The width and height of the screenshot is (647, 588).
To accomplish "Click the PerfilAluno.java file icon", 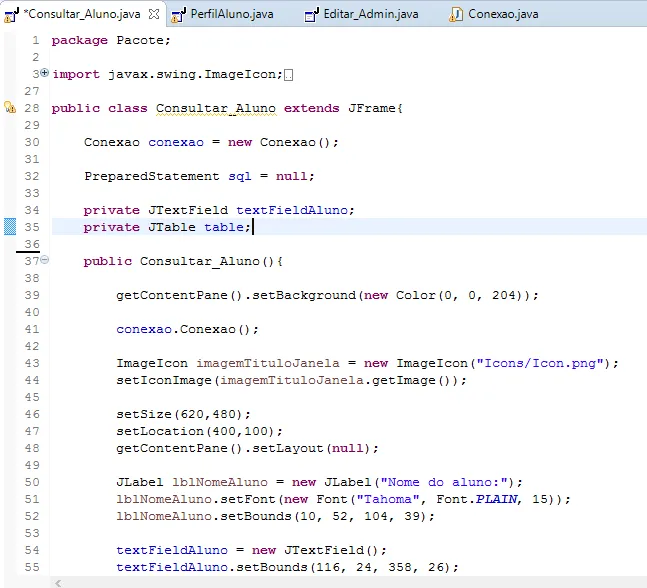I will coord(178,15).
